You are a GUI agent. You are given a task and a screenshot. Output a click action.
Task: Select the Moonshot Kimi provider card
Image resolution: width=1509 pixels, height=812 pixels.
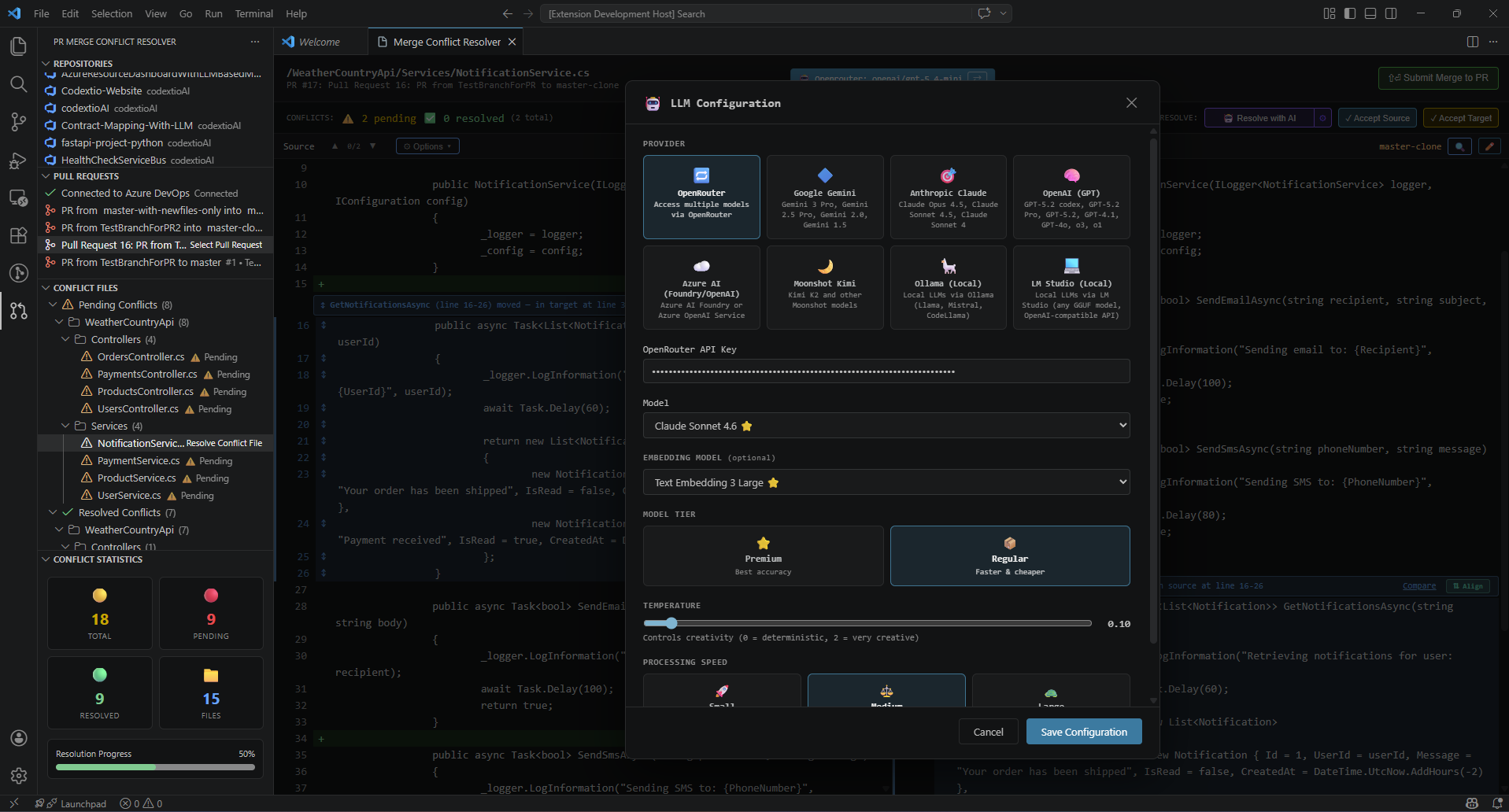pyautogui.click(x=825, y=287)
